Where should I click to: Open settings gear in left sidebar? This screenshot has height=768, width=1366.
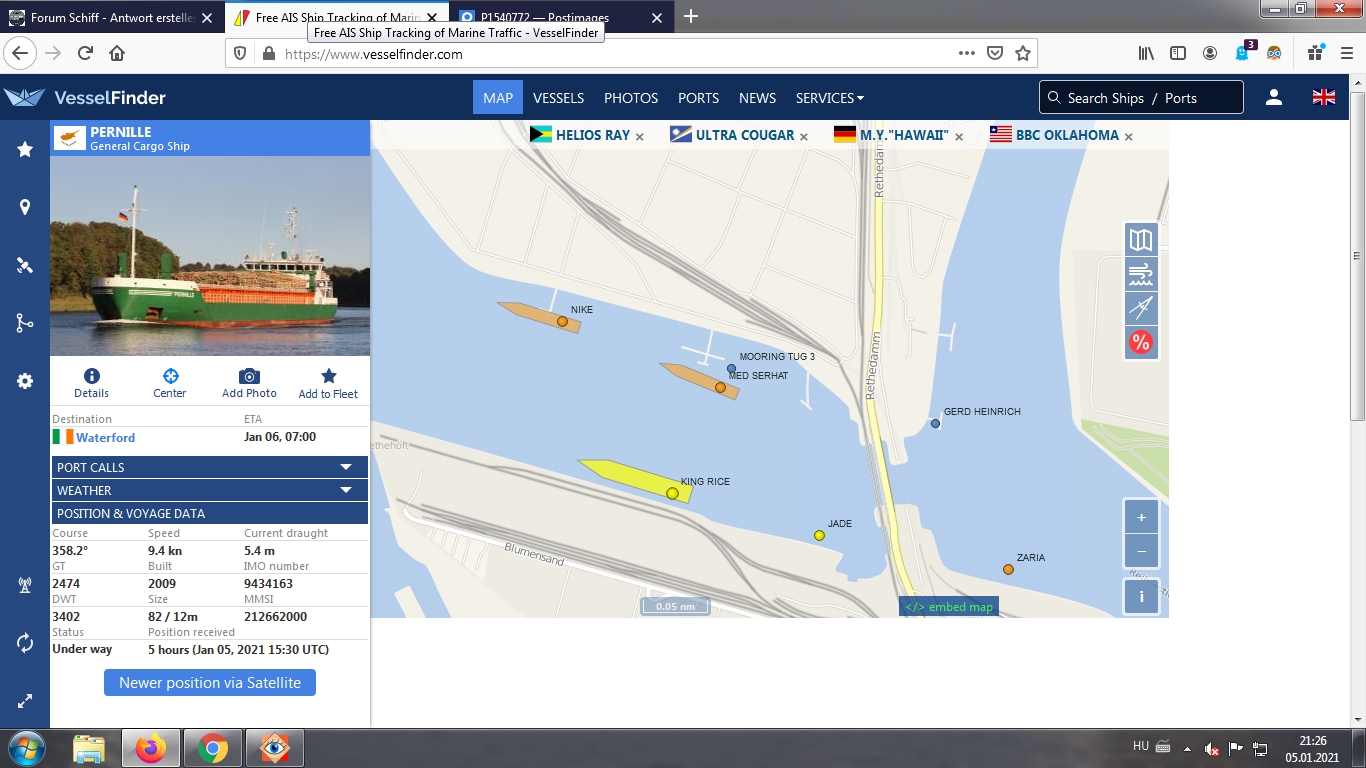(25, 381)
